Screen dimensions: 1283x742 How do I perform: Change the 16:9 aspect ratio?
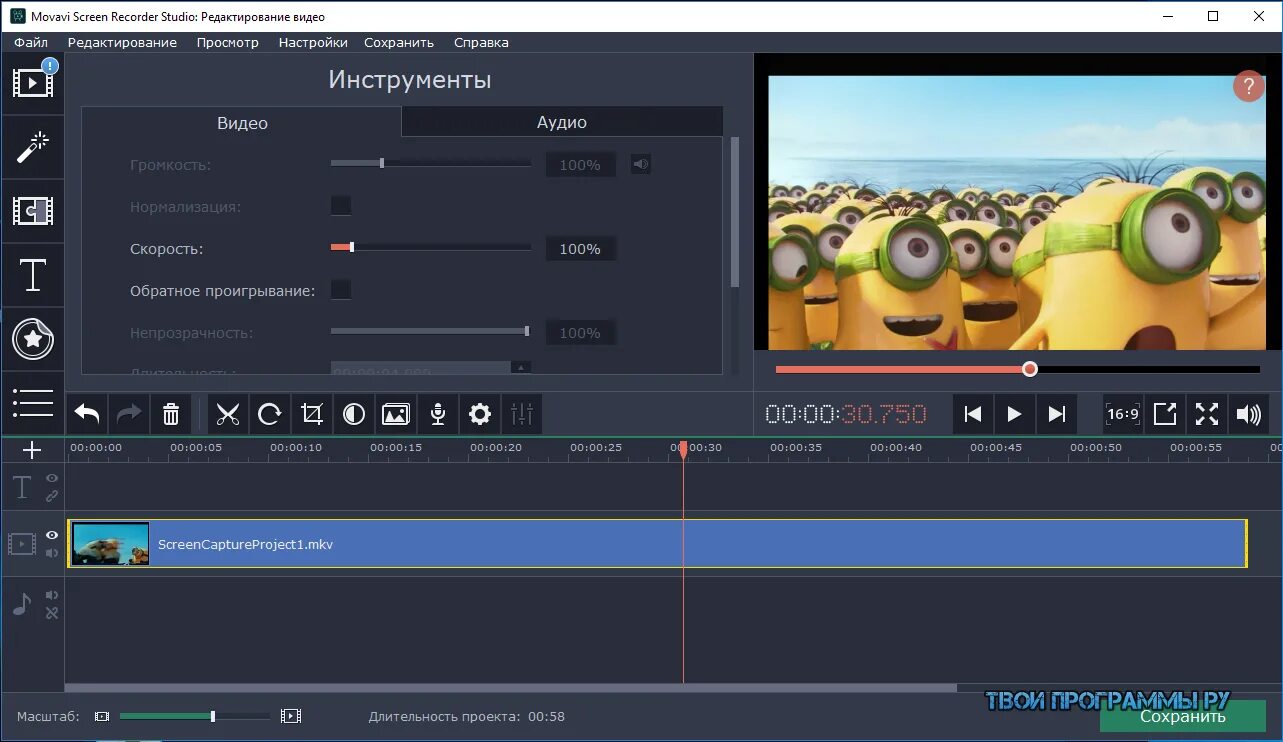pyautogui.click(x=1123, y=414)
